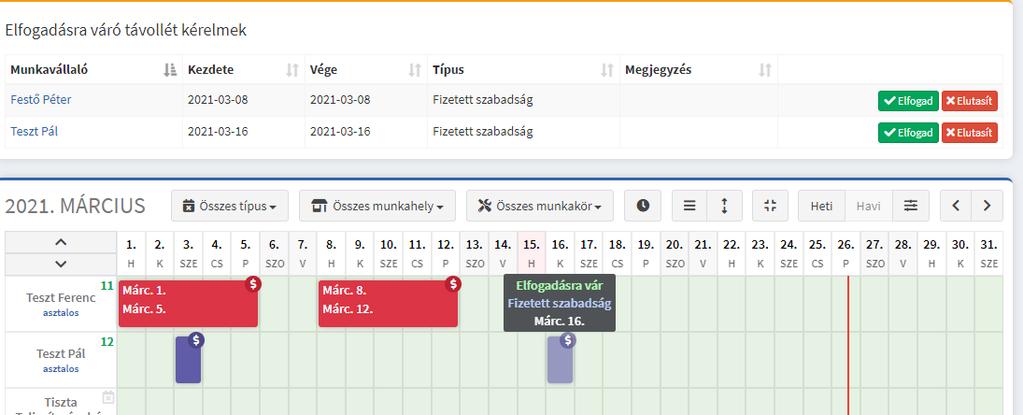Click 2021-03-16 end date of Teszt Pál
This screenshot has height=415, width=1023.
coord(340,131)
